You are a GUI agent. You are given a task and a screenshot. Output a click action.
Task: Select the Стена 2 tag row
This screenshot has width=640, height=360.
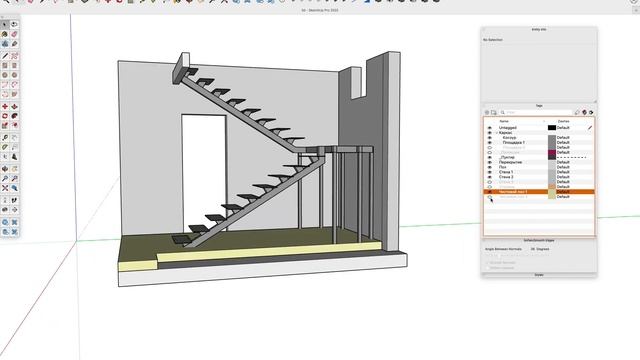[x=539, y=177]
